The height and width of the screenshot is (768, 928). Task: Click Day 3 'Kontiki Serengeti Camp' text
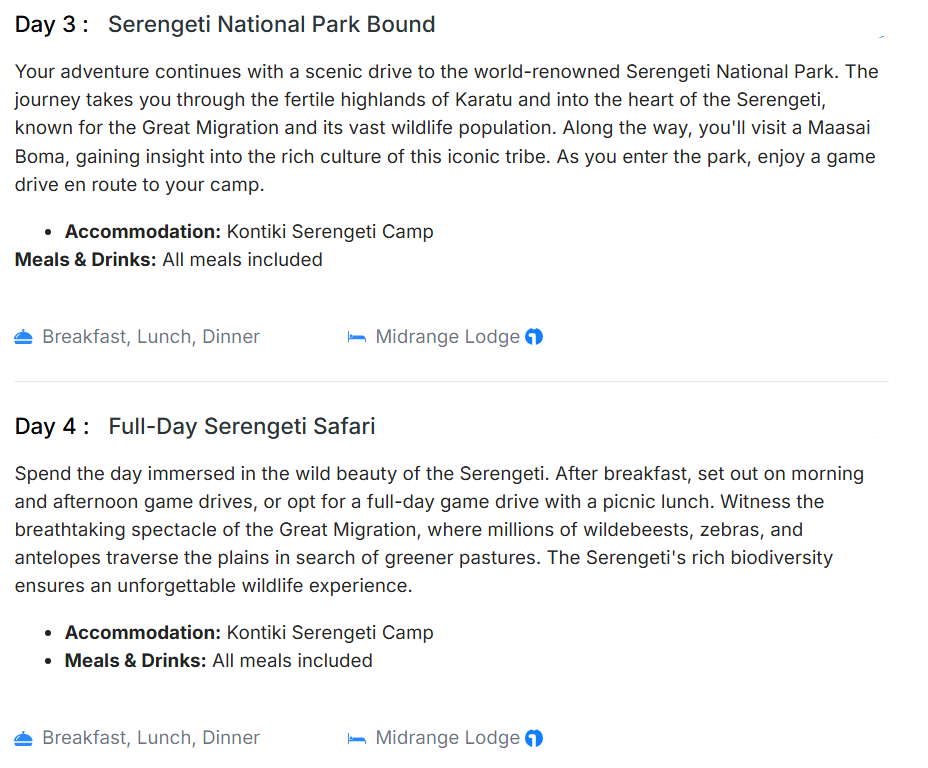click(x=330, y=232)
